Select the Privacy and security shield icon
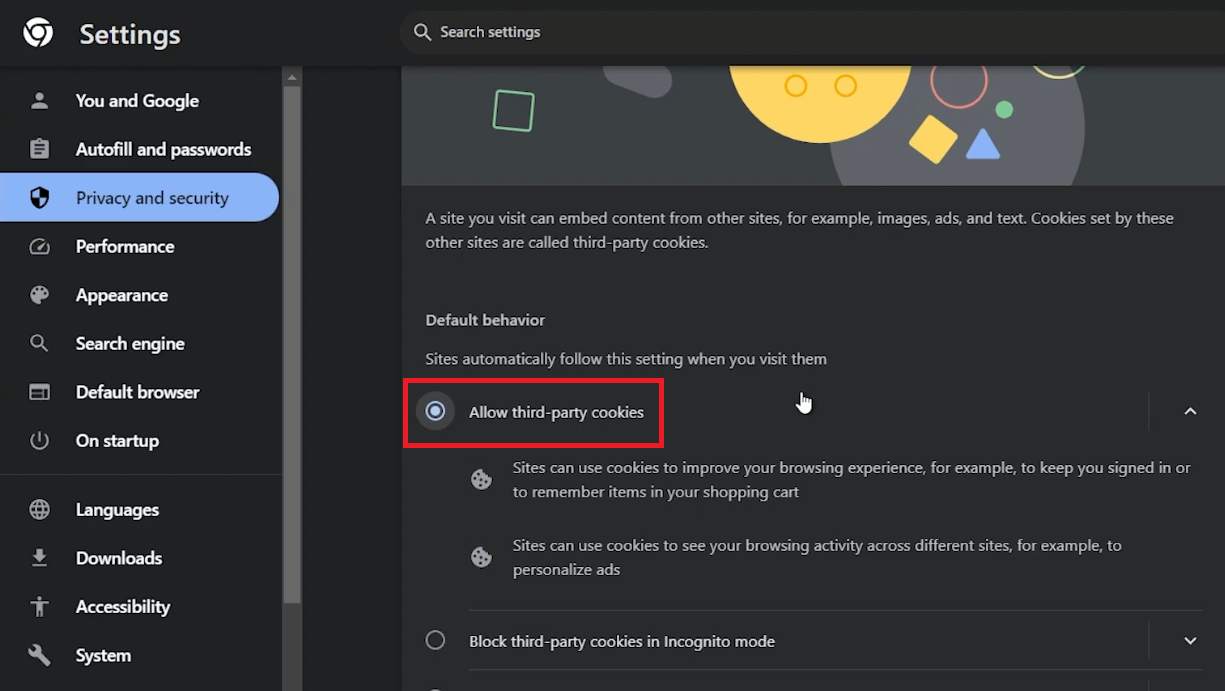Screen dimensions: 1225x691 (39, 197)
